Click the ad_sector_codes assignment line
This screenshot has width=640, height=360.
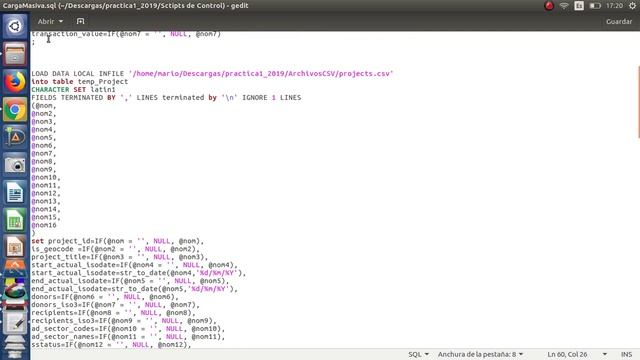point(128,329)
